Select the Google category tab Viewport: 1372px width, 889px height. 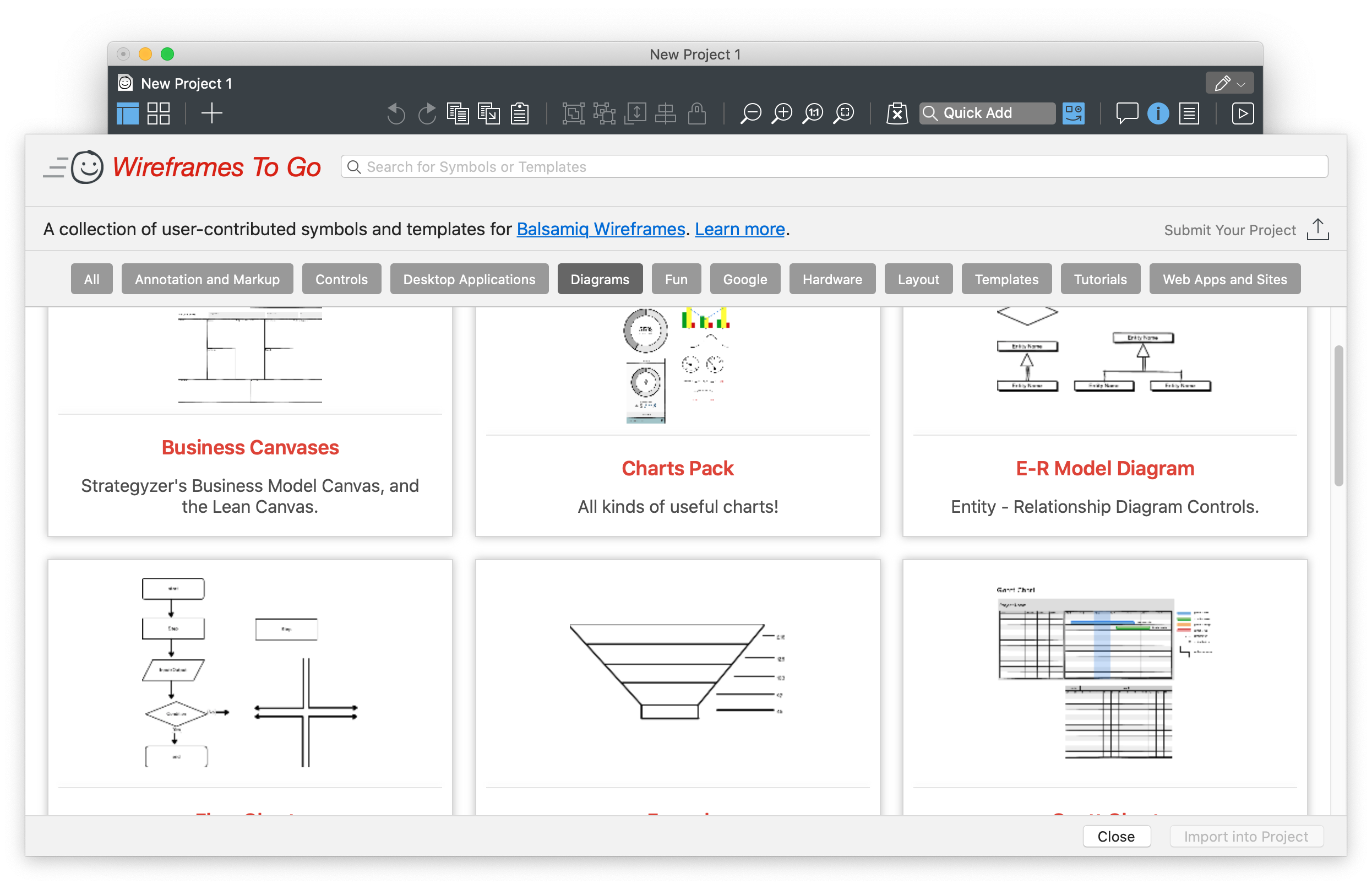click(745, 279)
